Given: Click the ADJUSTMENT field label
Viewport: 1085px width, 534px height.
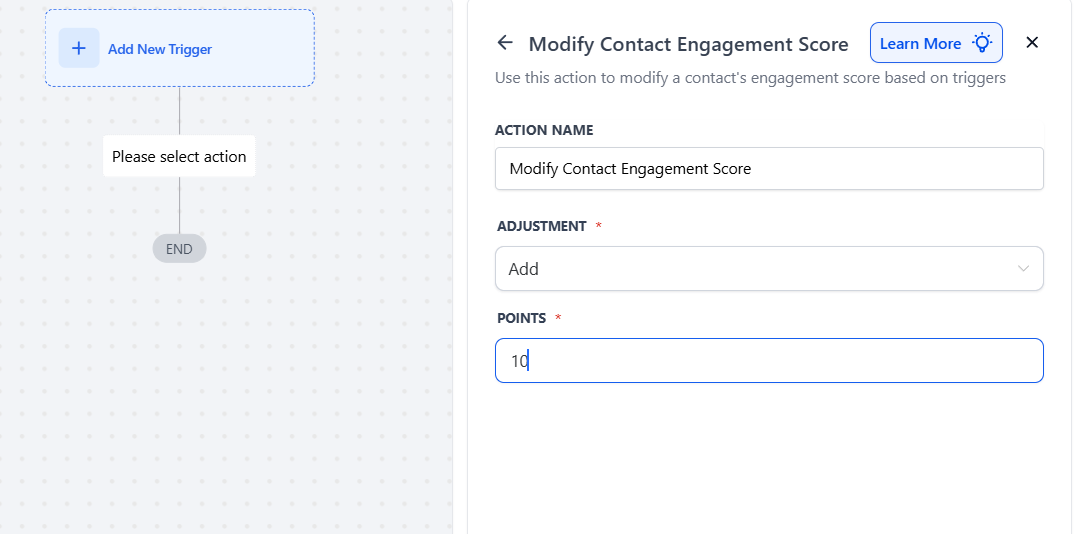Looking at the screenshot, I should 541,226.
